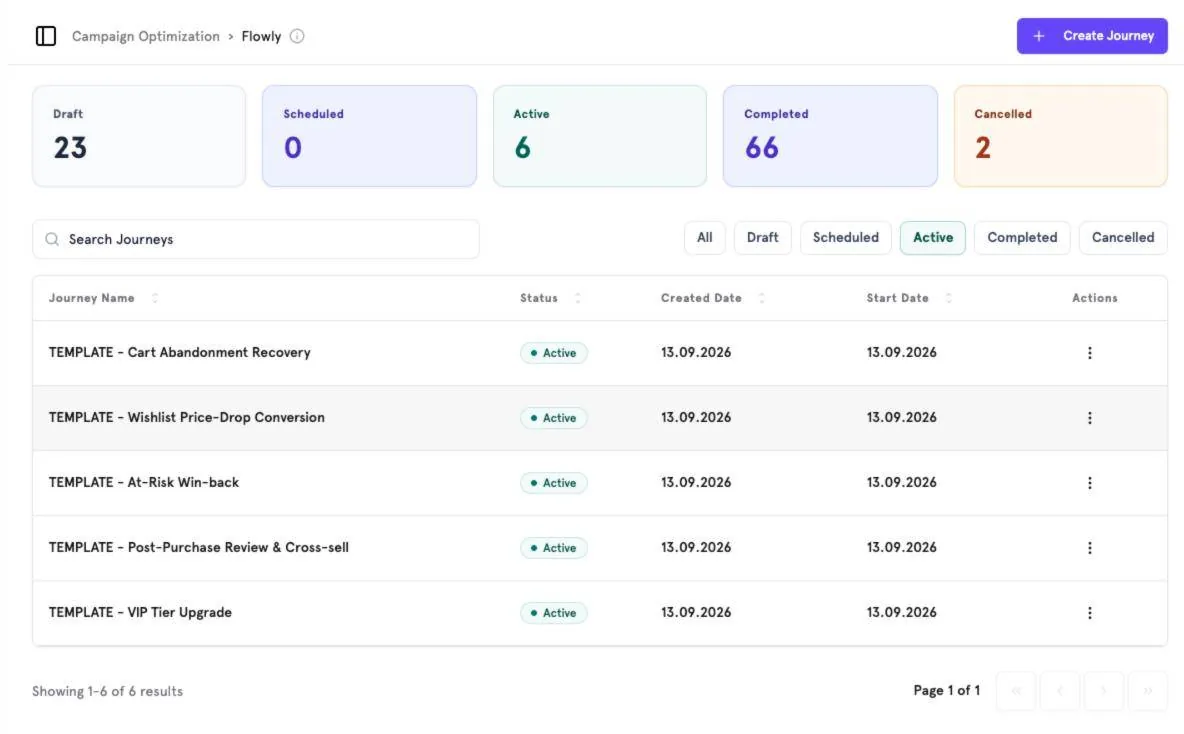Toggle the sidebar panel icon
The image size is (1184, 734).
45,36
